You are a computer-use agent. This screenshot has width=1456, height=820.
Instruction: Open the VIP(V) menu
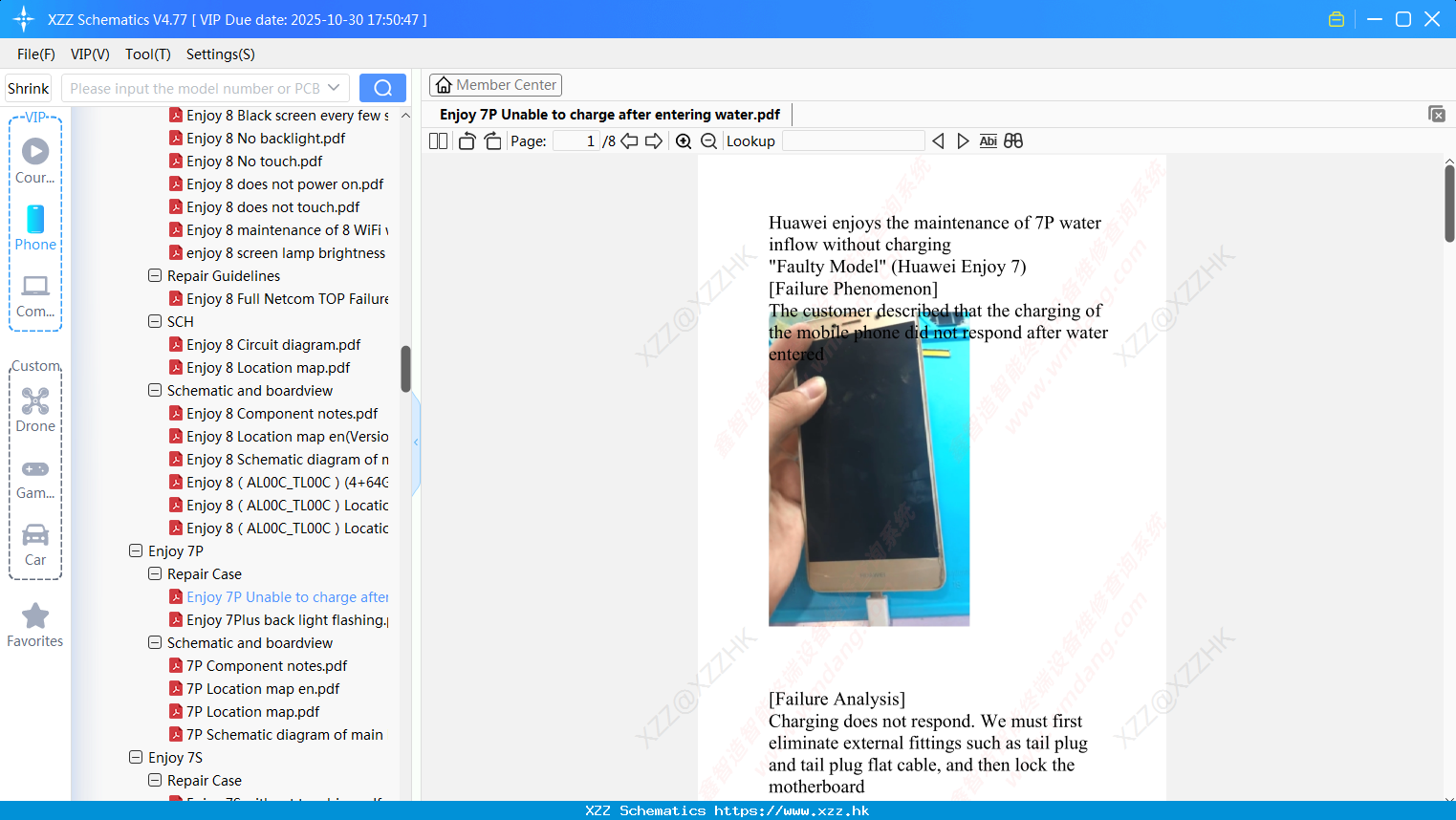point(89,54)
